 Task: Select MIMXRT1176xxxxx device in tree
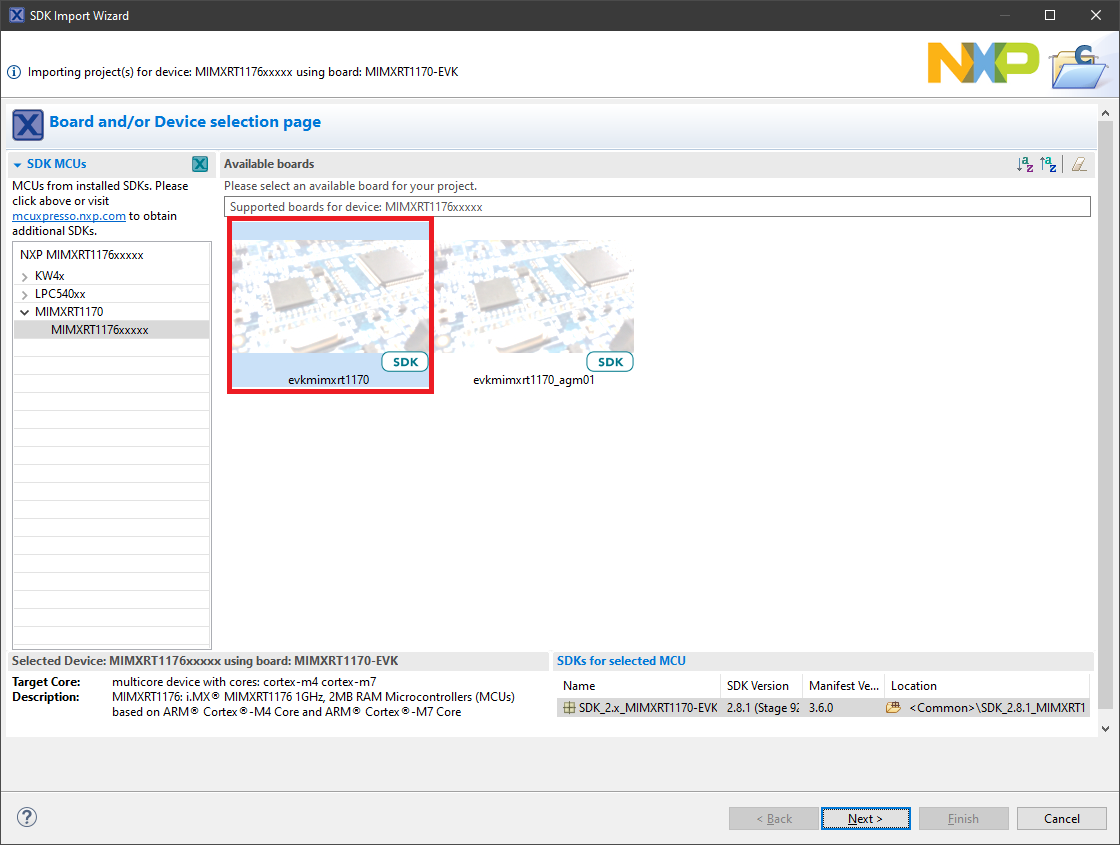[99, 330]
